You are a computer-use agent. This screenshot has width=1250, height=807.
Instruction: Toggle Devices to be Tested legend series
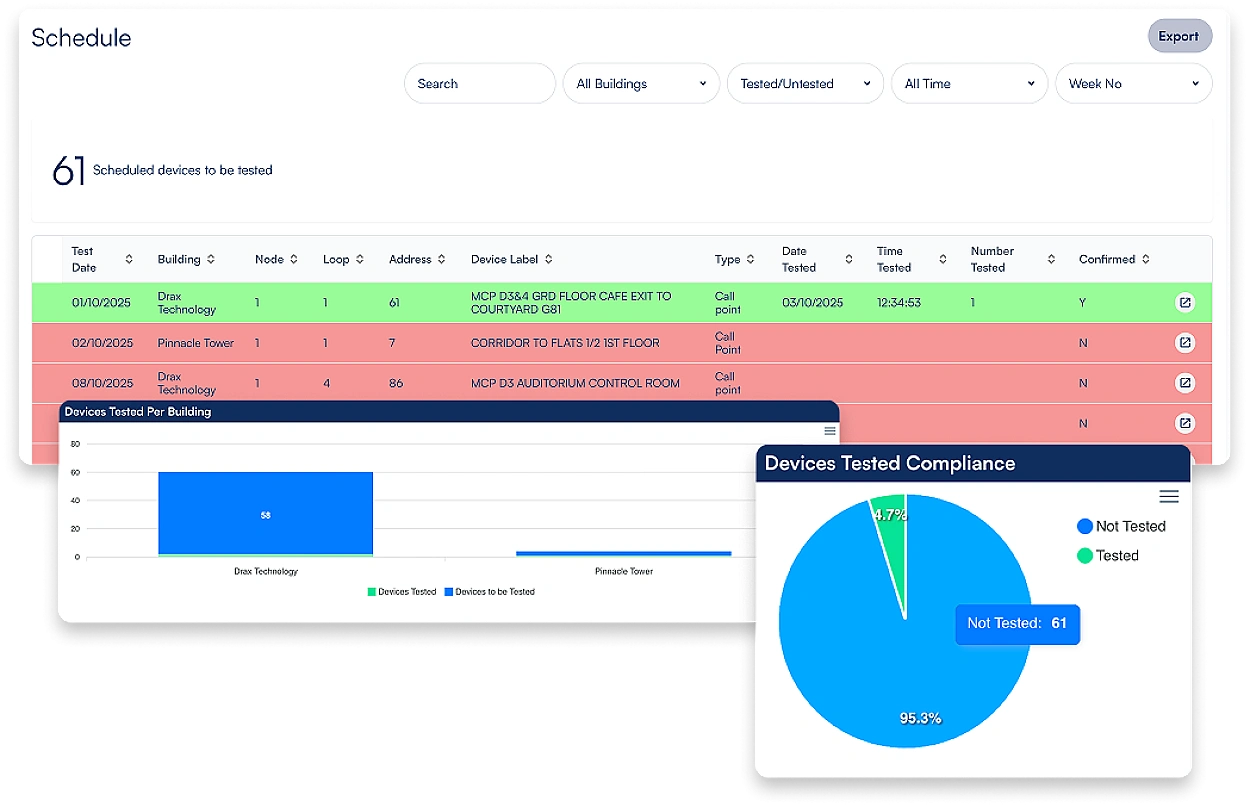tap(489, 592)
